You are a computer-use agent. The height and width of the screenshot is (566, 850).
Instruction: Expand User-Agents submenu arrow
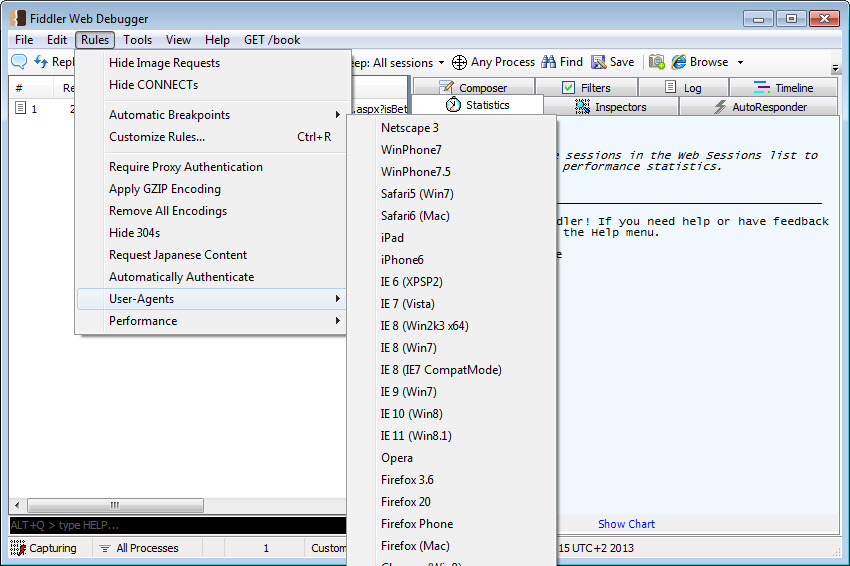(x=338, y=299)
